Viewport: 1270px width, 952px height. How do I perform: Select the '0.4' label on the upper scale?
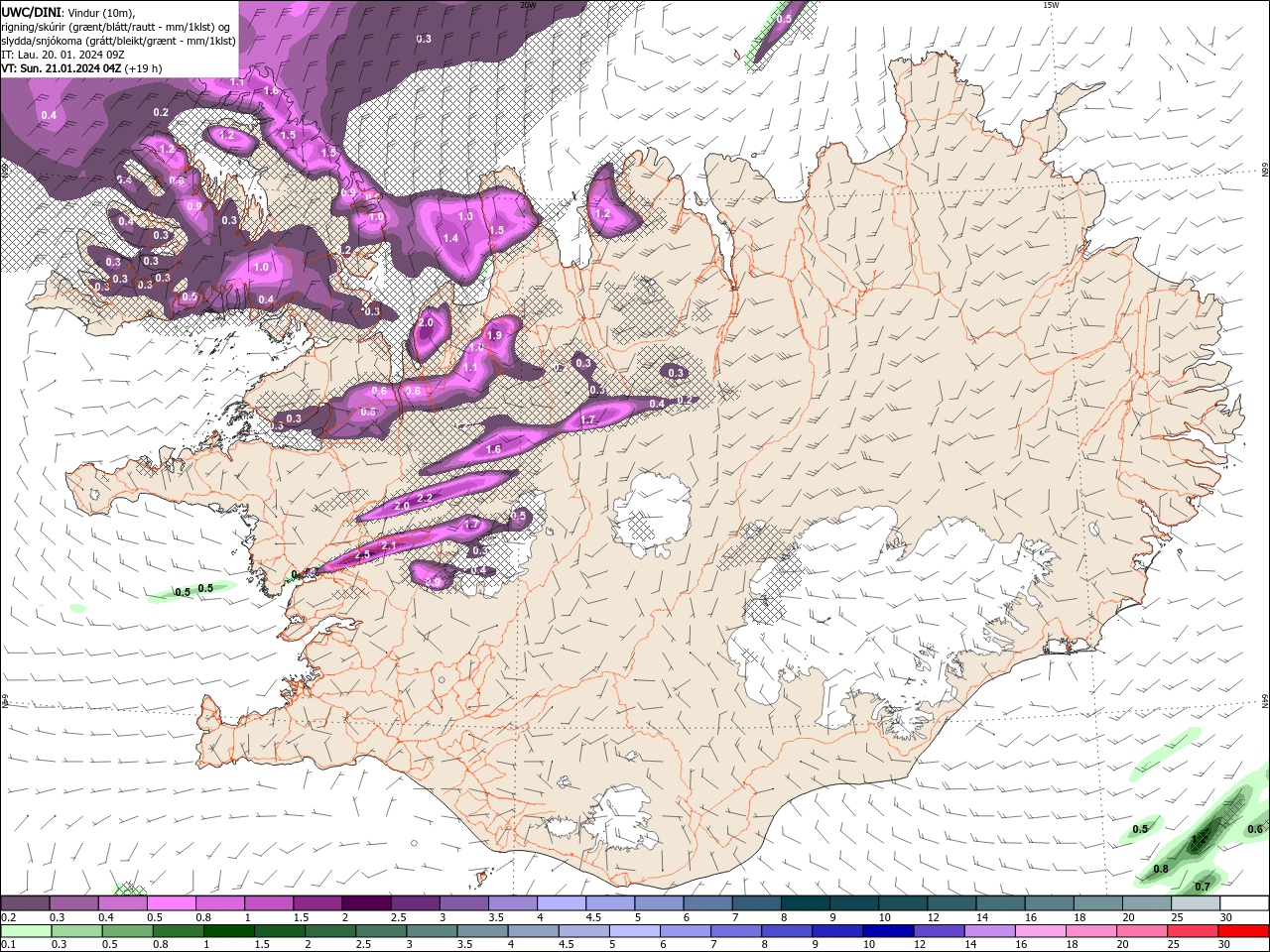coord(106,917)
